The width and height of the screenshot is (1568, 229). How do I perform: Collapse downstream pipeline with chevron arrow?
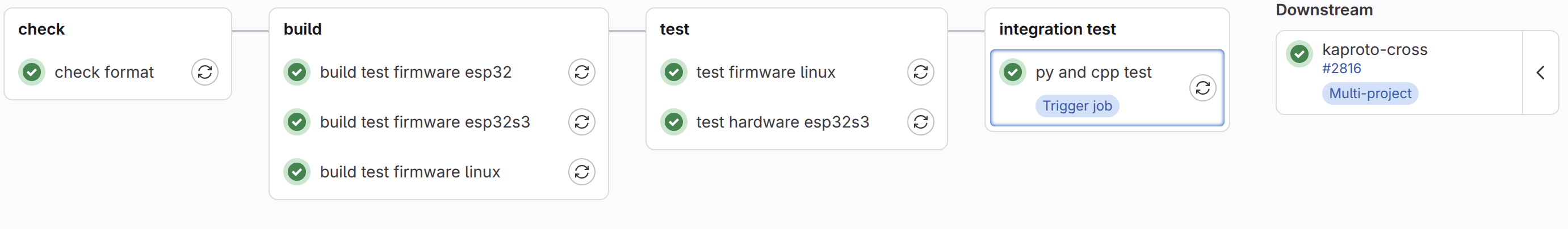(x=1541, y=73)
